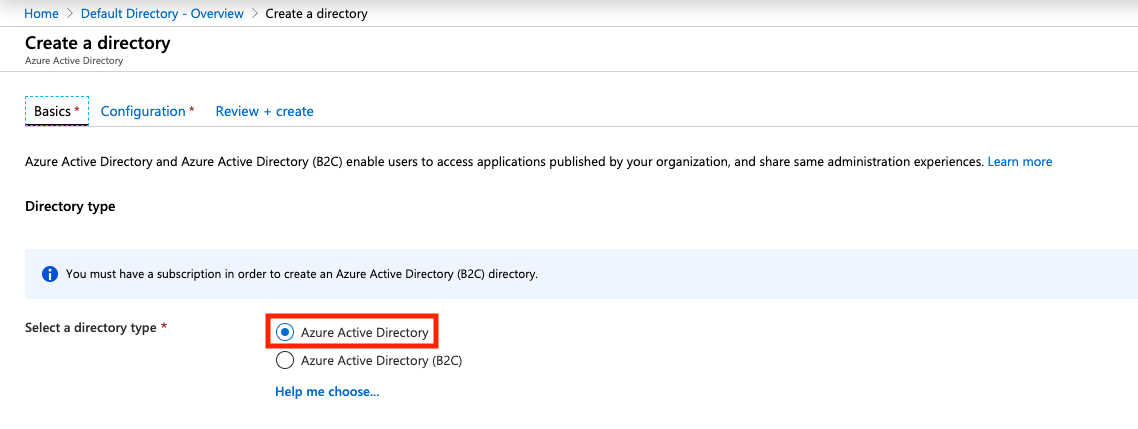Click the Select a directory type label
Image resolution: width=1138 pixels, height=429 pixels.
point(90,327)
